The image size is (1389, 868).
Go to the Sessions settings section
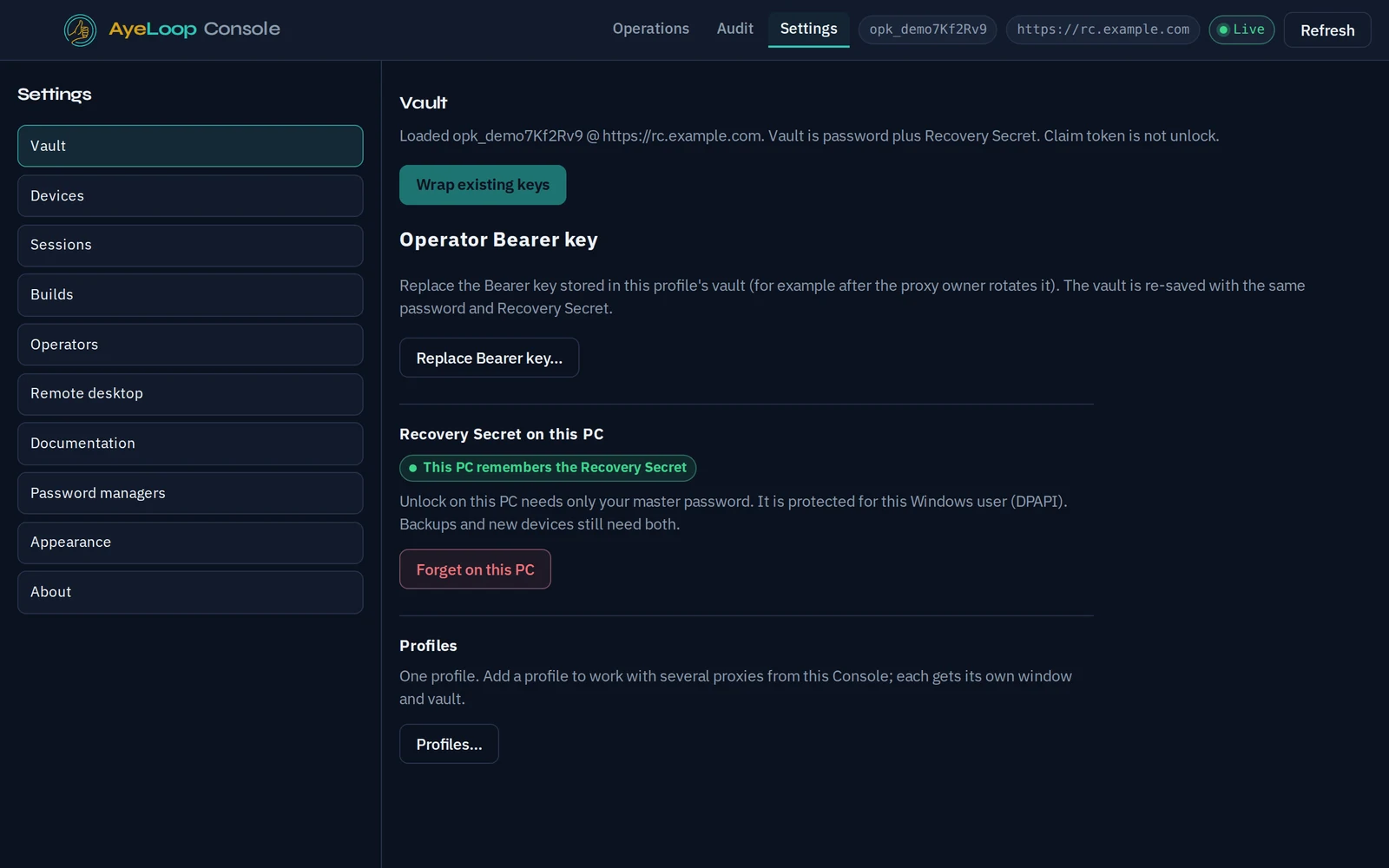pyautogui.click(x=190, y=246)
